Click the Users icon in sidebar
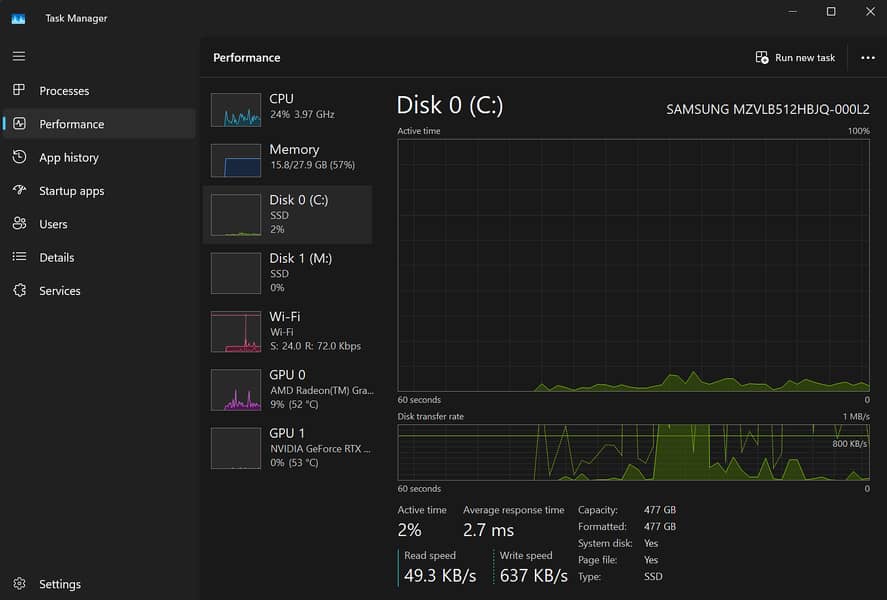 pyautogui.click(x=19, y=224)
